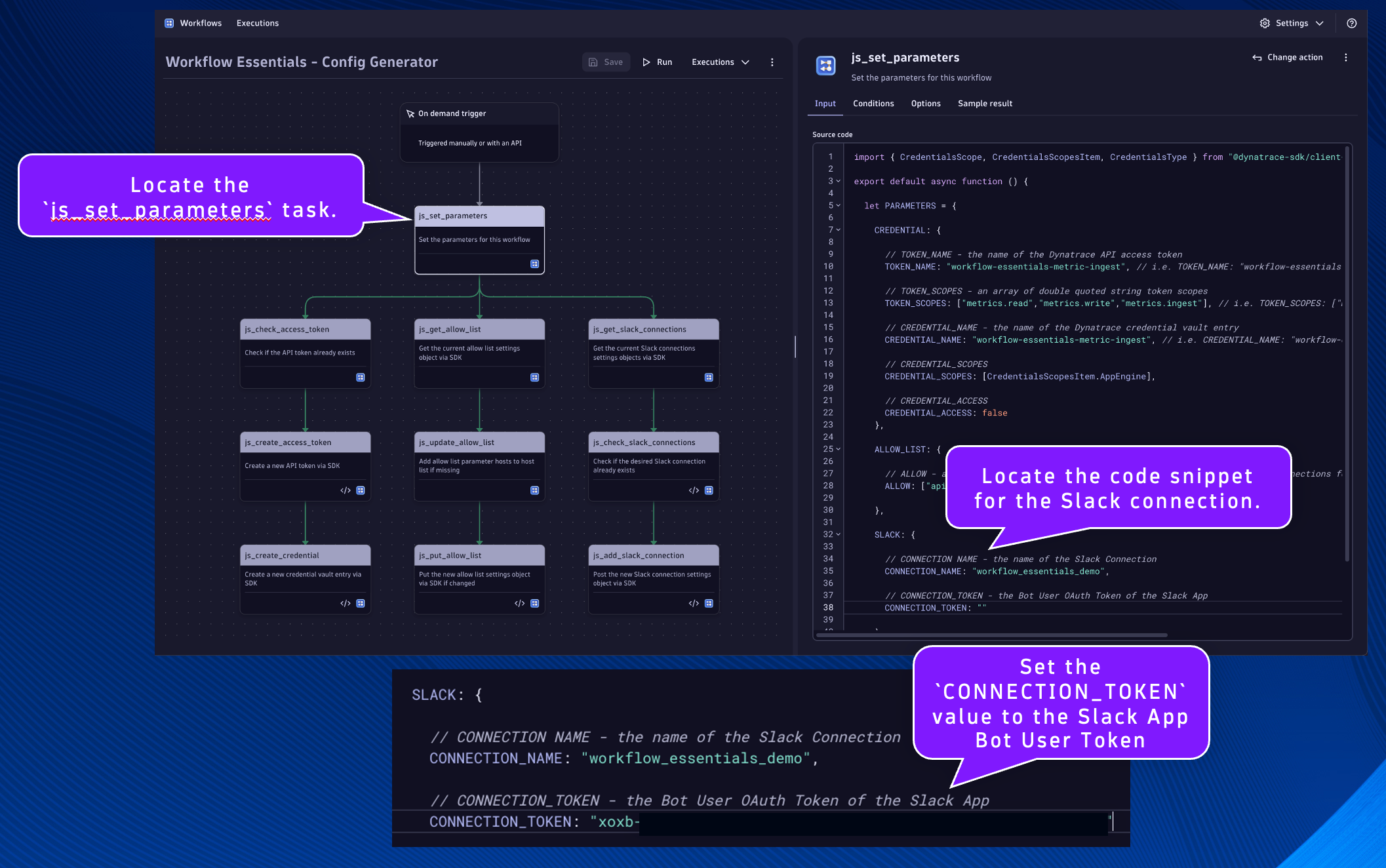Click into the CONNECTION_TOKEN value on line 38
Screen dimensions: 1386x868
pyautogui.click(x=981, y=608)
